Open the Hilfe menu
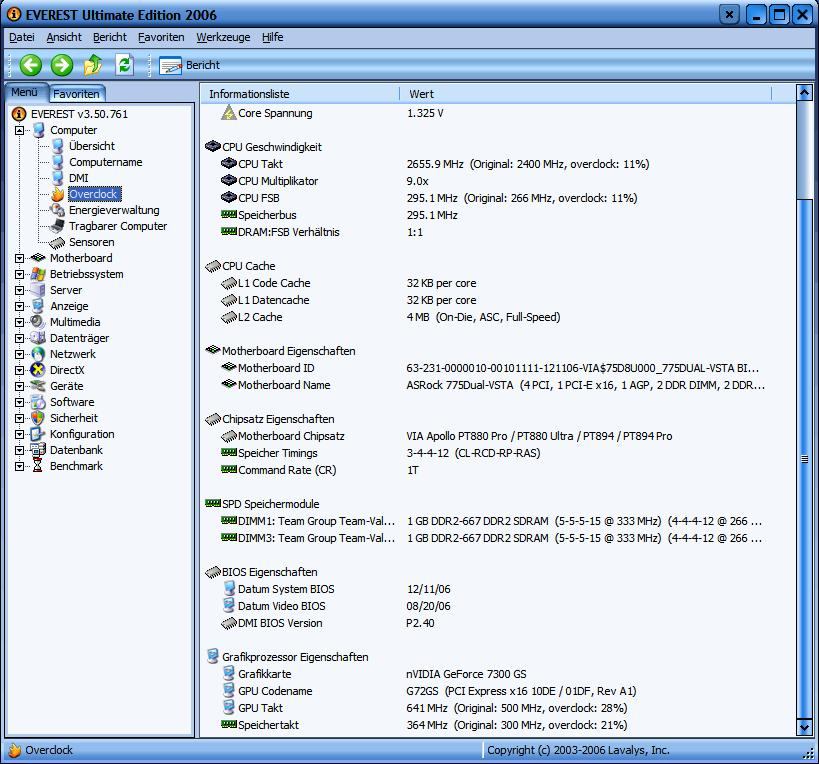 273,37
